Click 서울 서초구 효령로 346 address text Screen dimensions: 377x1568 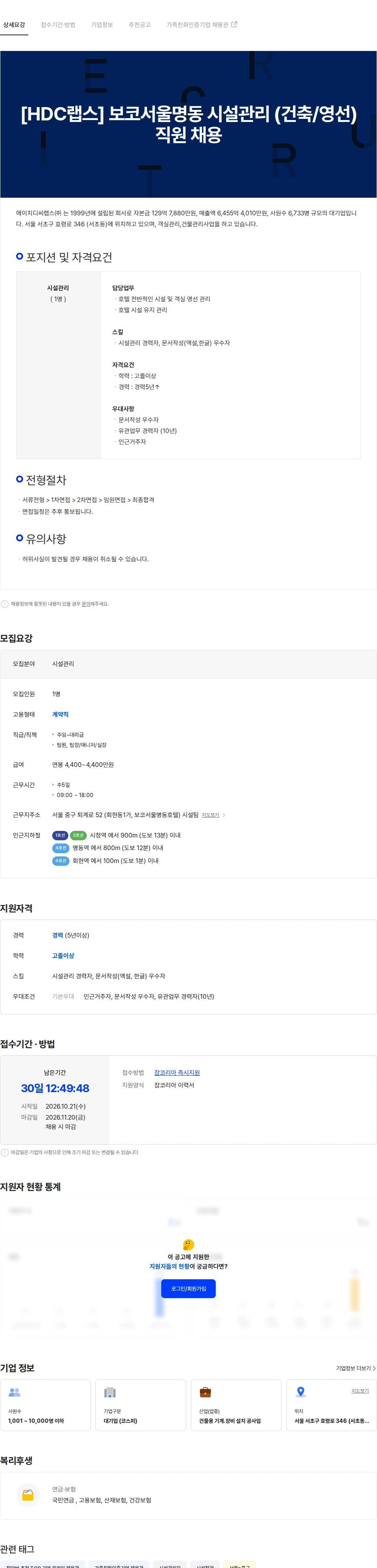[x=332, y=1421]
